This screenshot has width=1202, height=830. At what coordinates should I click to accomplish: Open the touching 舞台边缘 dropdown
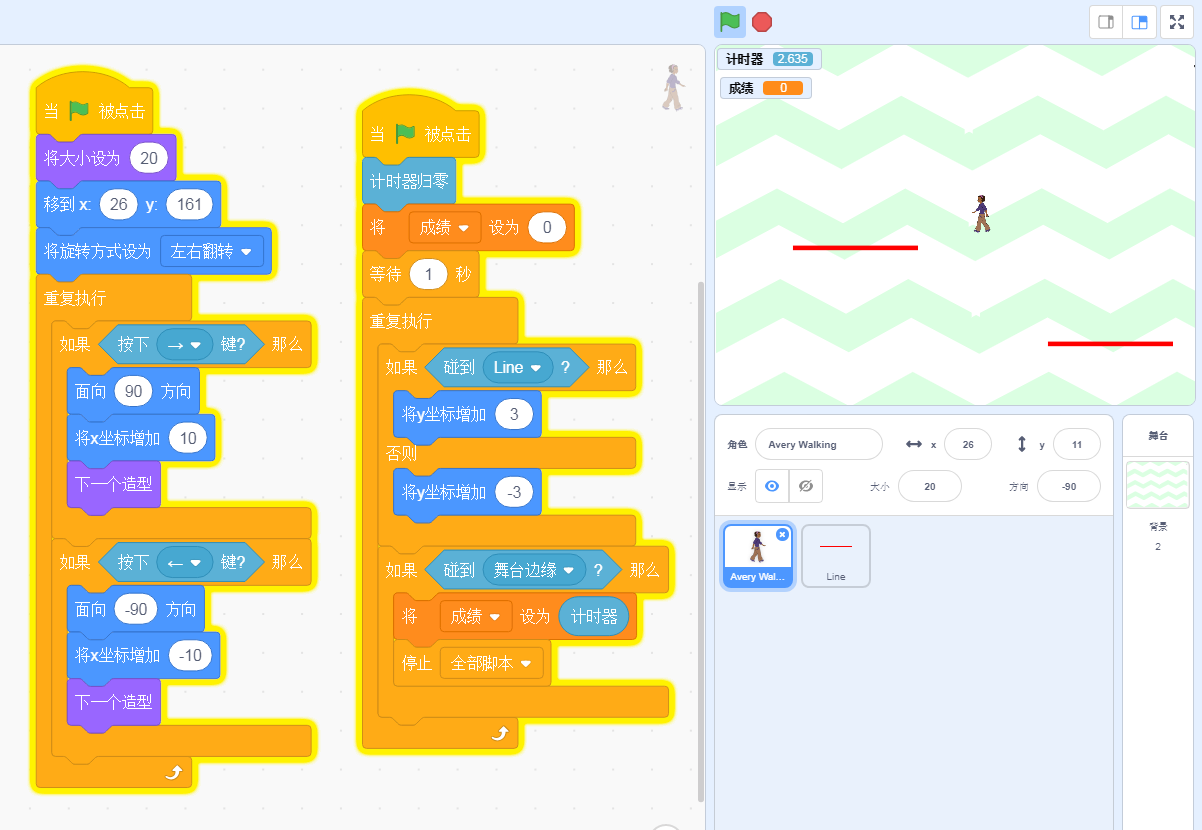(534, 570)
